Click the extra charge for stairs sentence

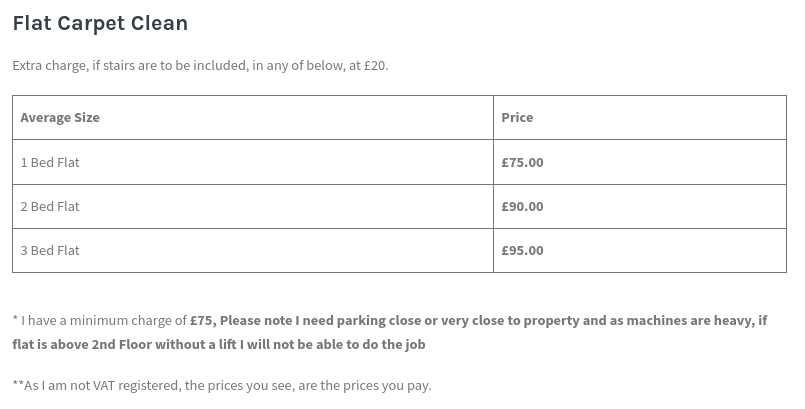click(200, 66)
